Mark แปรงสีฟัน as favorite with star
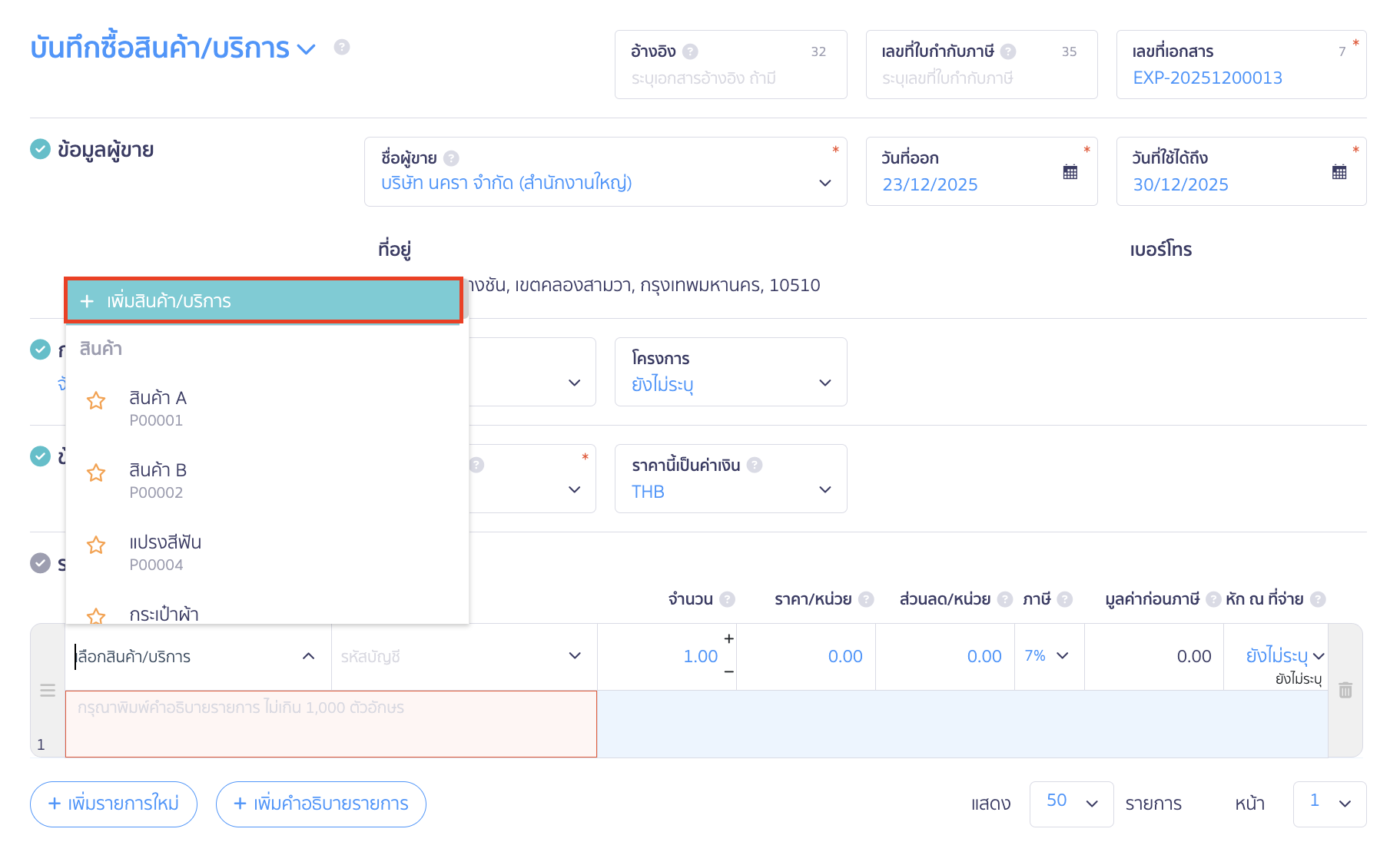The height and width of the screenshot is (842, 1400). coord(96,545)
